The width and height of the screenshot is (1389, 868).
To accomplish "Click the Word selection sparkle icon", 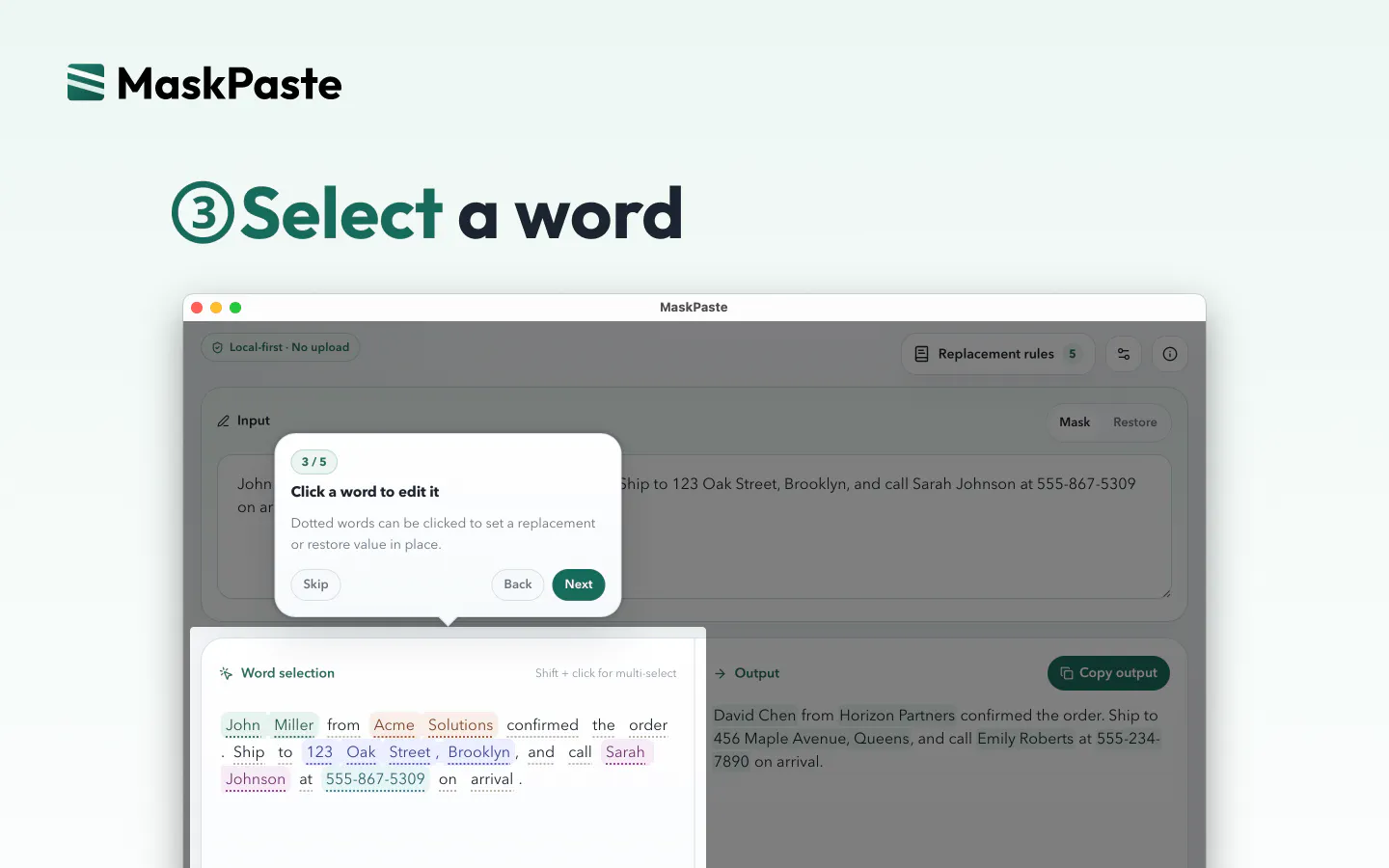I will [226, 673].
